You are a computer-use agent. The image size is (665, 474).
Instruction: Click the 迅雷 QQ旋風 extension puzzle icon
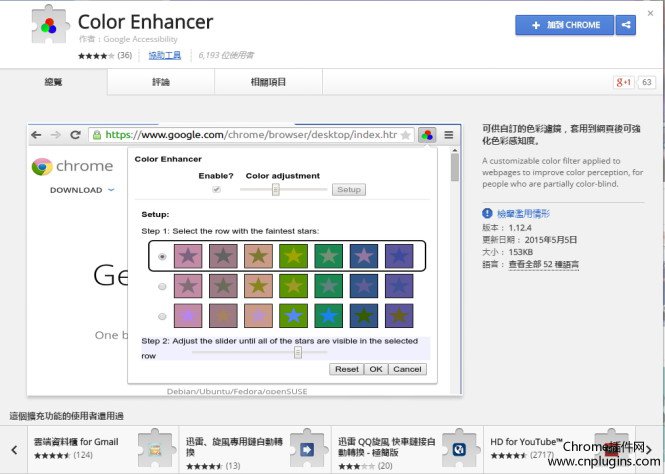pos(459,449)
